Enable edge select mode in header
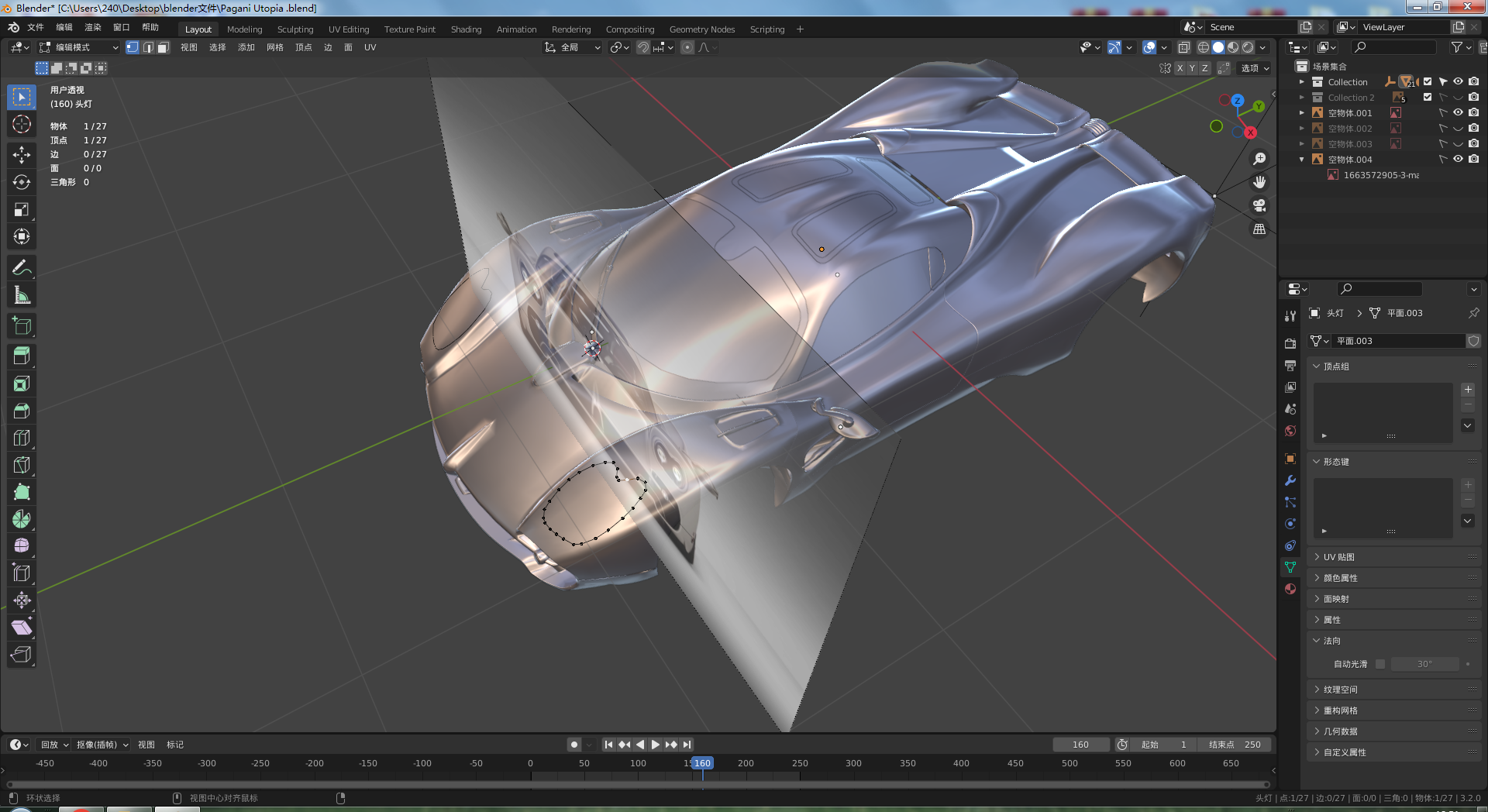Viewport: 1488px width, 812px height. (x=148, y=47)
